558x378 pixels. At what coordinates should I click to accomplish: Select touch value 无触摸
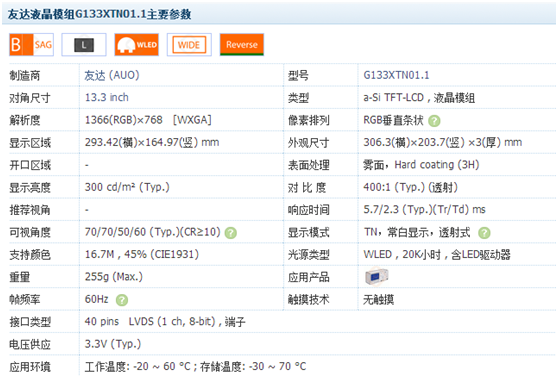(378, 300)
